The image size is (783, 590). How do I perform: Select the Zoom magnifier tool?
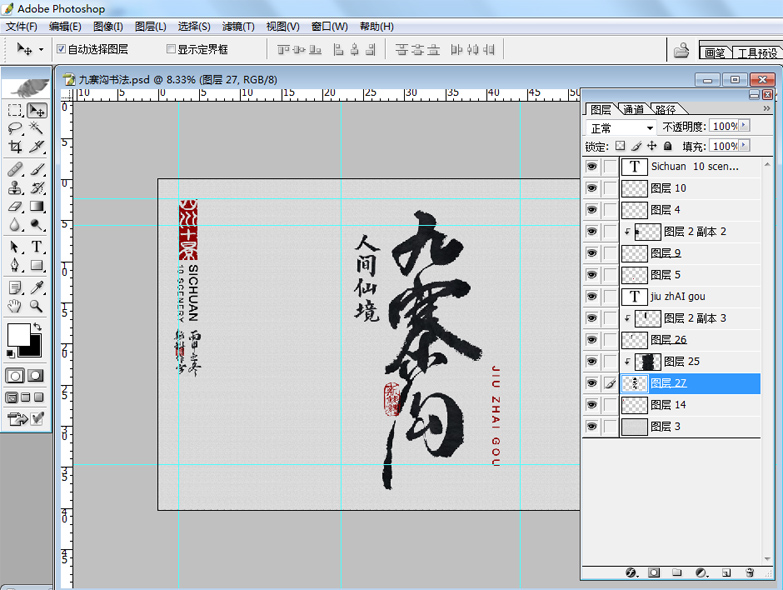[36, 306]
